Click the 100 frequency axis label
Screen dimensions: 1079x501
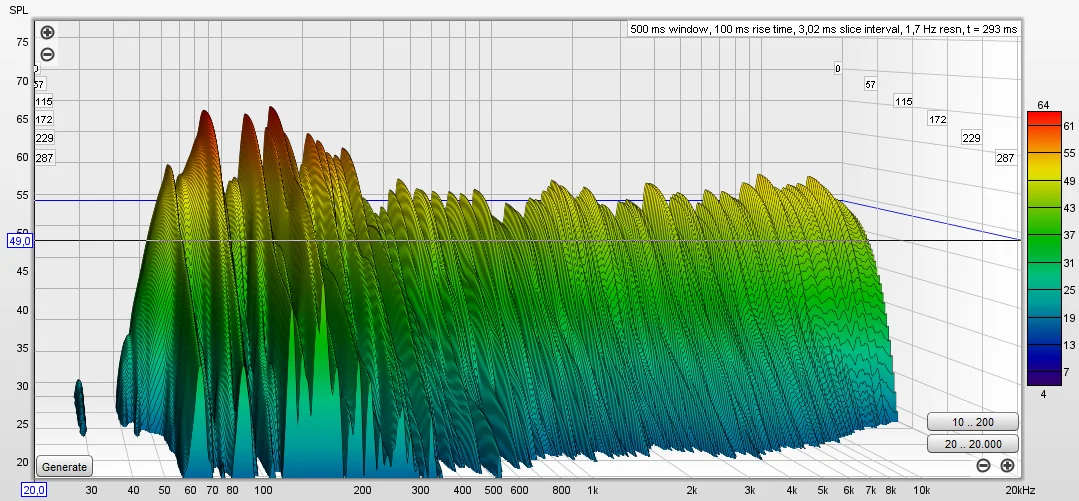(x=264, y=490)
